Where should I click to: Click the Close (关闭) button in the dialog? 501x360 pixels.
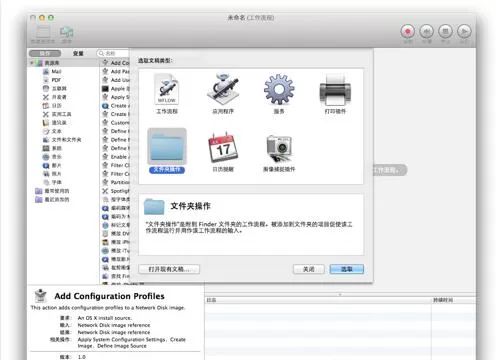click(309, 269)
